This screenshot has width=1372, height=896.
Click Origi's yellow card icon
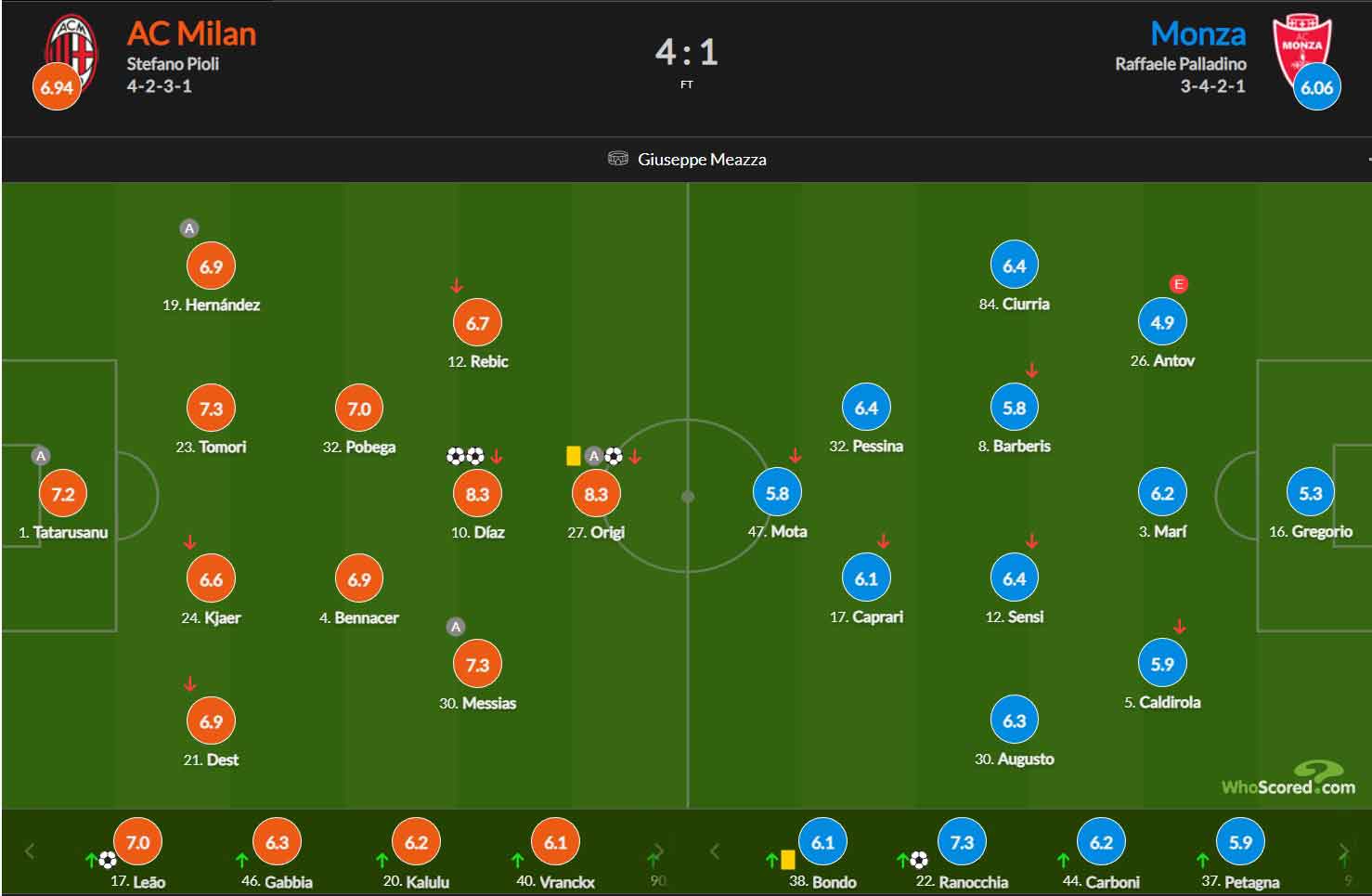(x=573, y=456)
